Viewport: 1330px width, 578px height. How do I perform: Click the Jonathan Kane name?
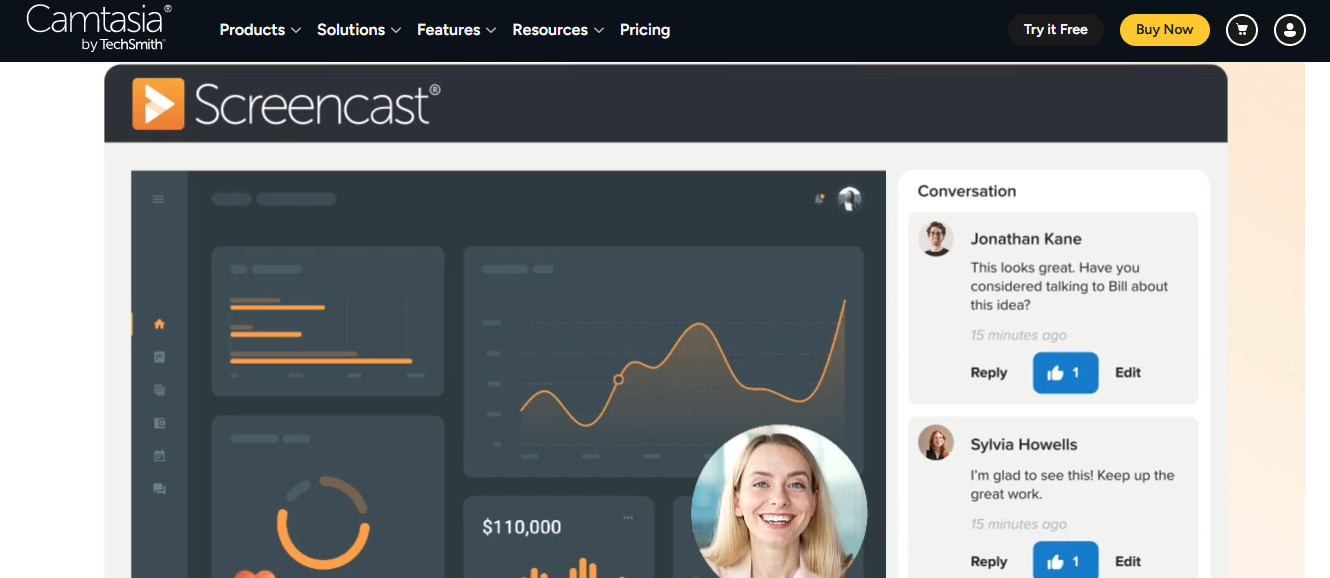tap(1026, 239)
